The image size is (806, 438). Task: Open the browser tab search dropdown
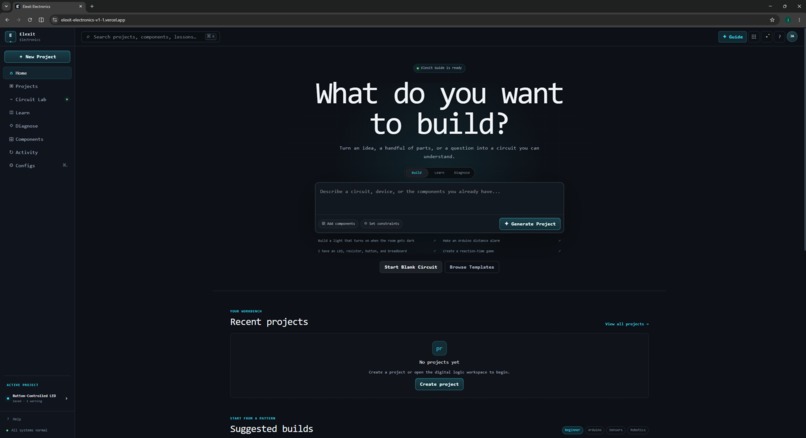point(6,7)
